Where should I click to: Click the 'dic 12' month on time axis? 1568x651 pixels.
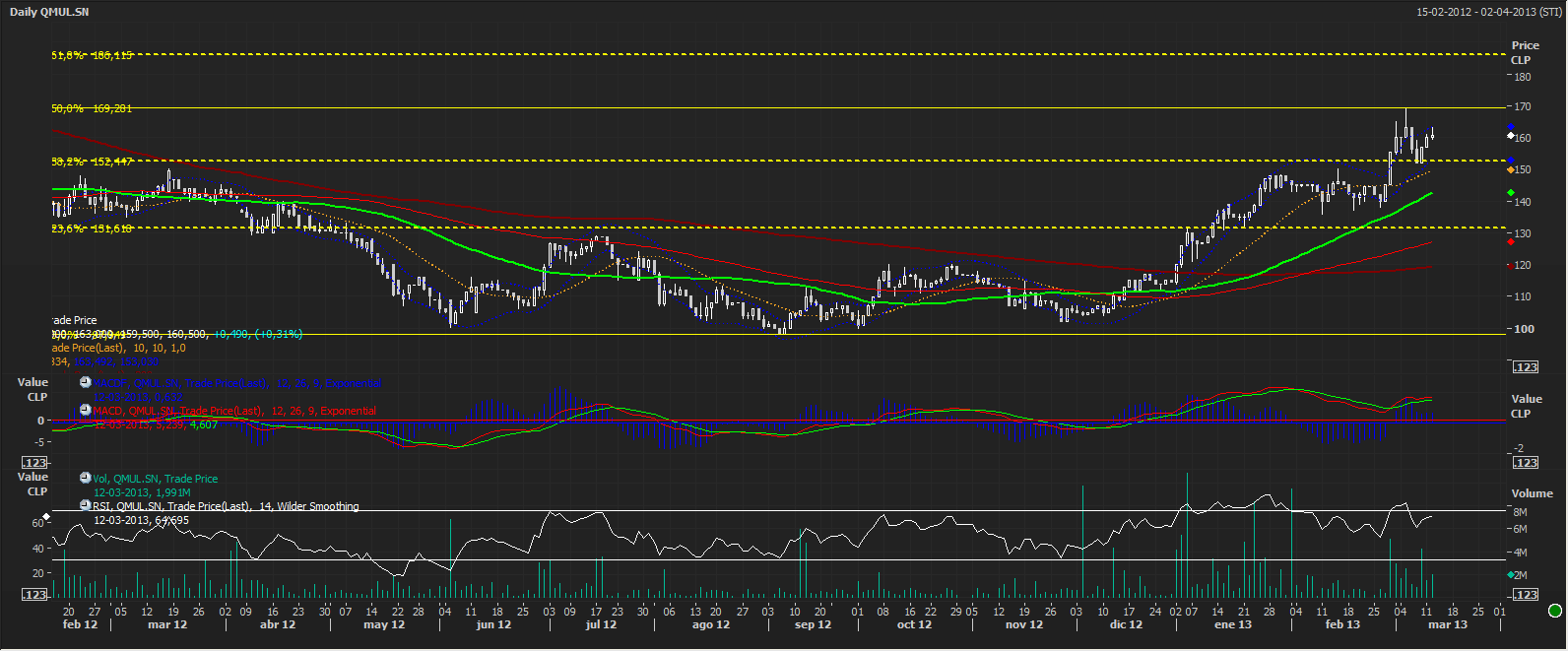coord(1126,624)
